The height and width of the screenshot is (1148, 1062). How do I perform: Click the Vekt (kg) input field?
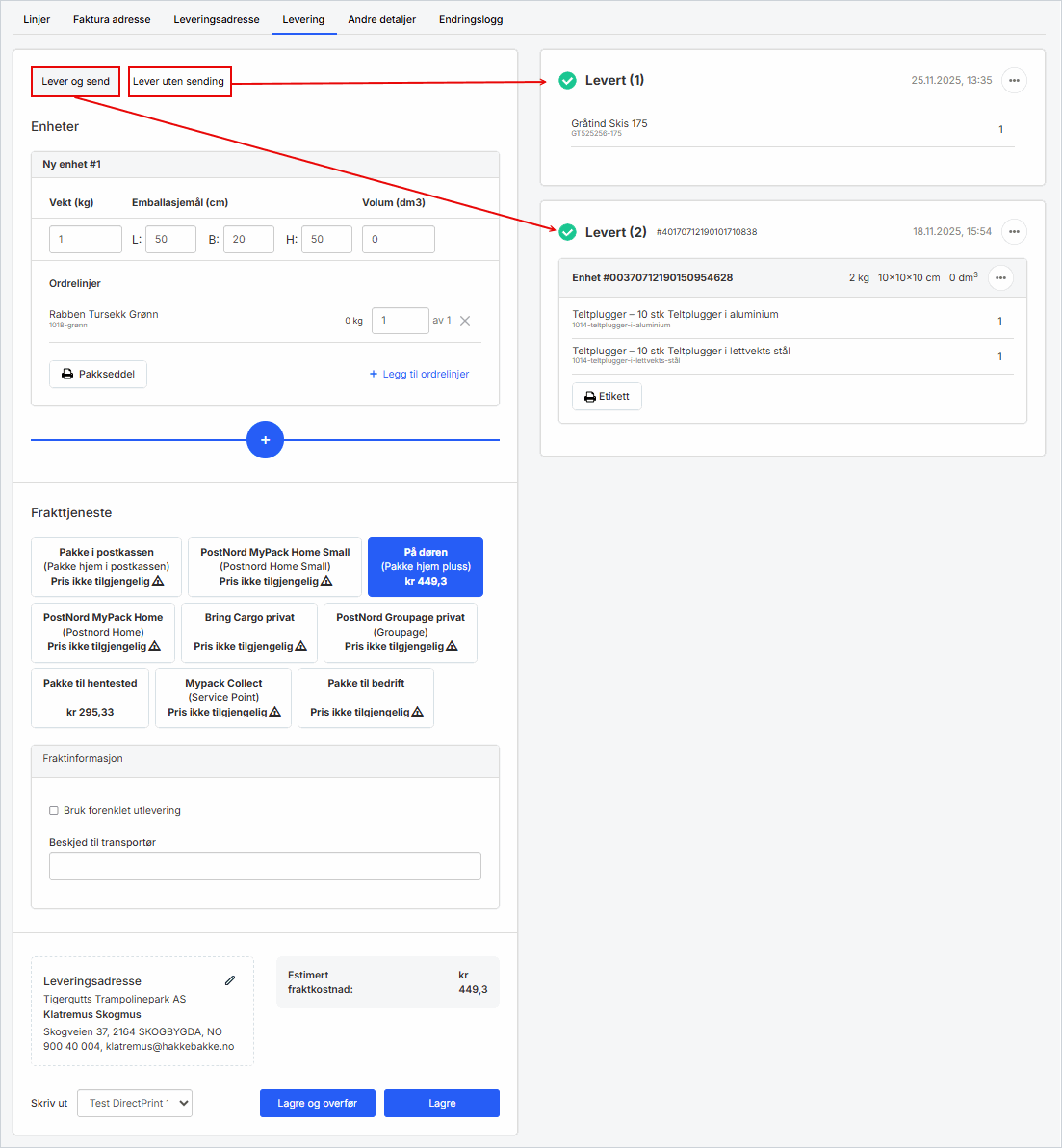[x=86, y=240]
